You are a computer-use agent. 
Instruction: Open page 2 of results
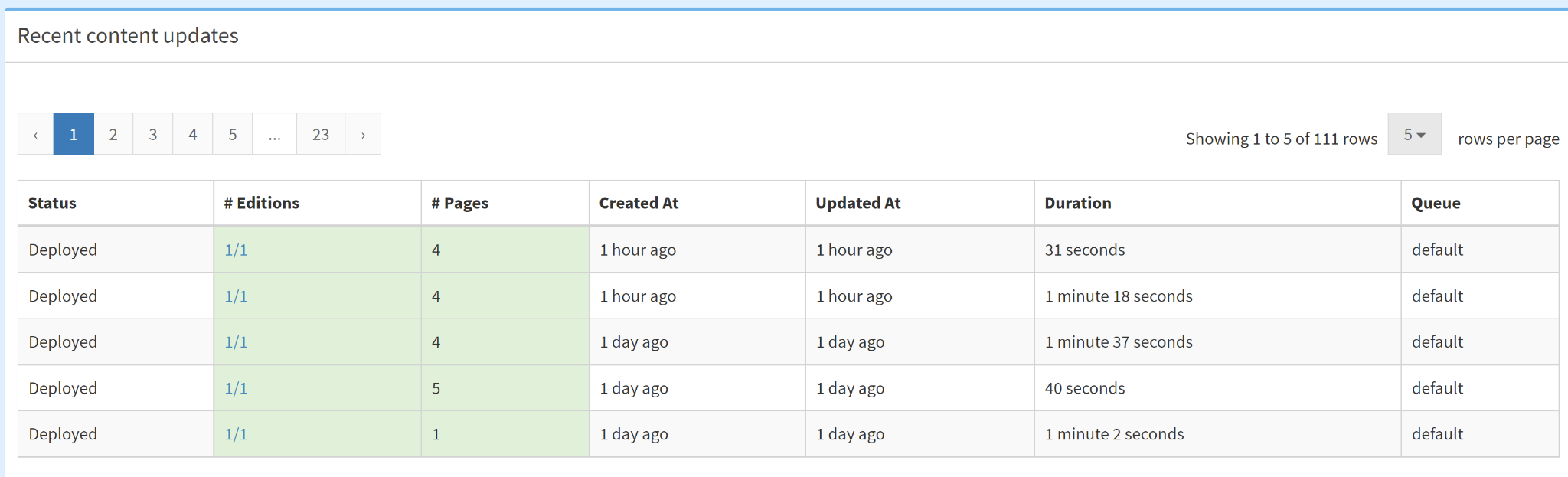click(x=113, y=134)
